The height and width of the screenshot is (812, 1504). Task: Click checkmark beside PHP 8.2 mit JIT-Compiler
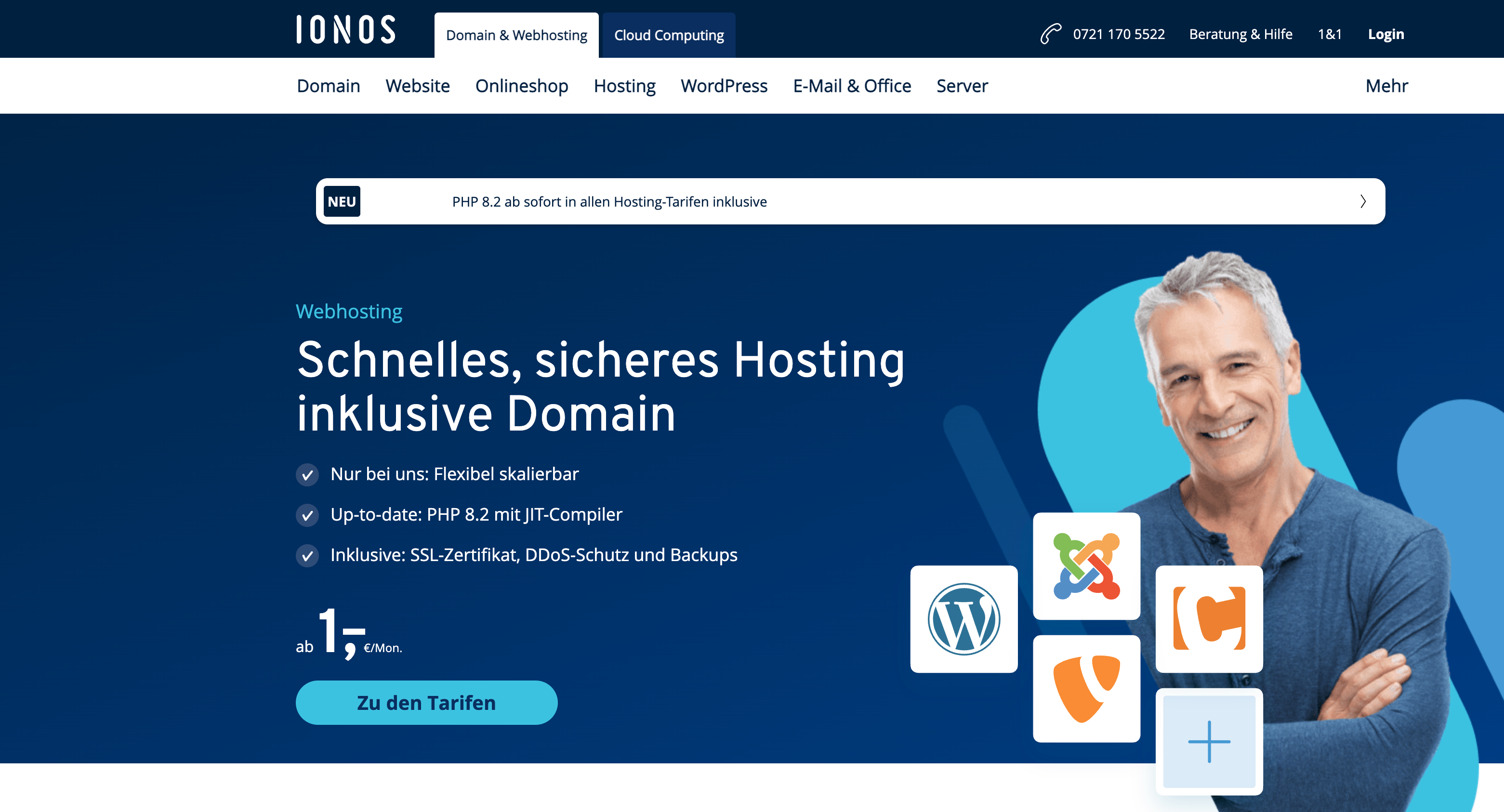click(307, 515)
